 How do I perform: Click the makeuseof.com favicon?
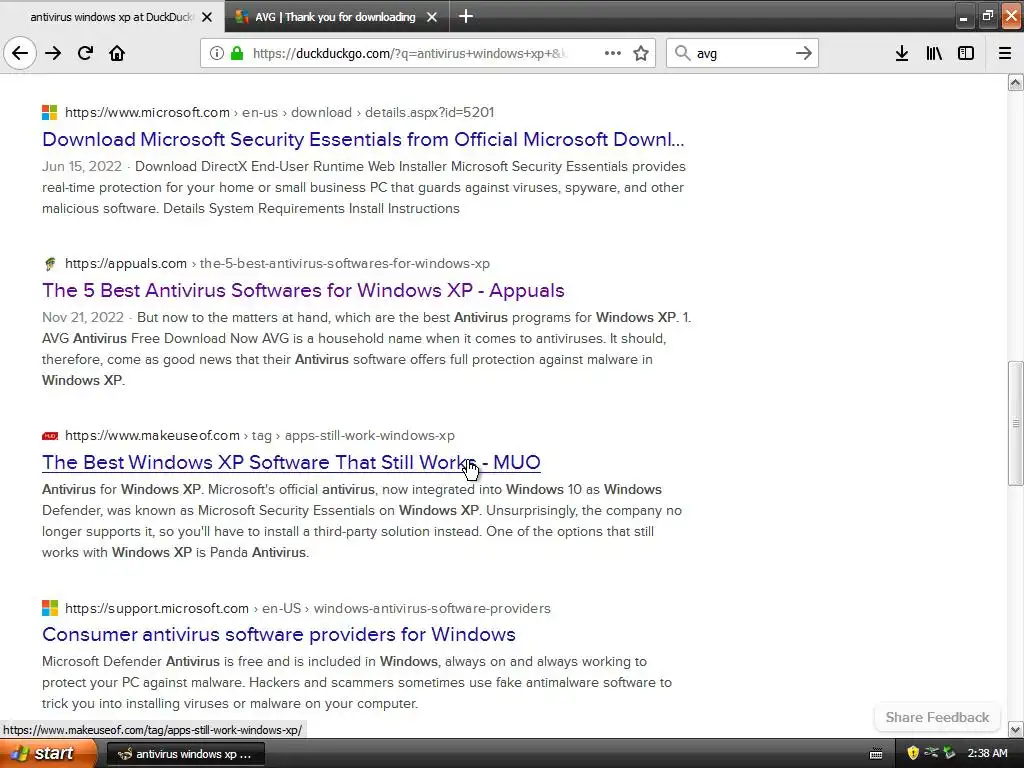[x=50, y=436]
